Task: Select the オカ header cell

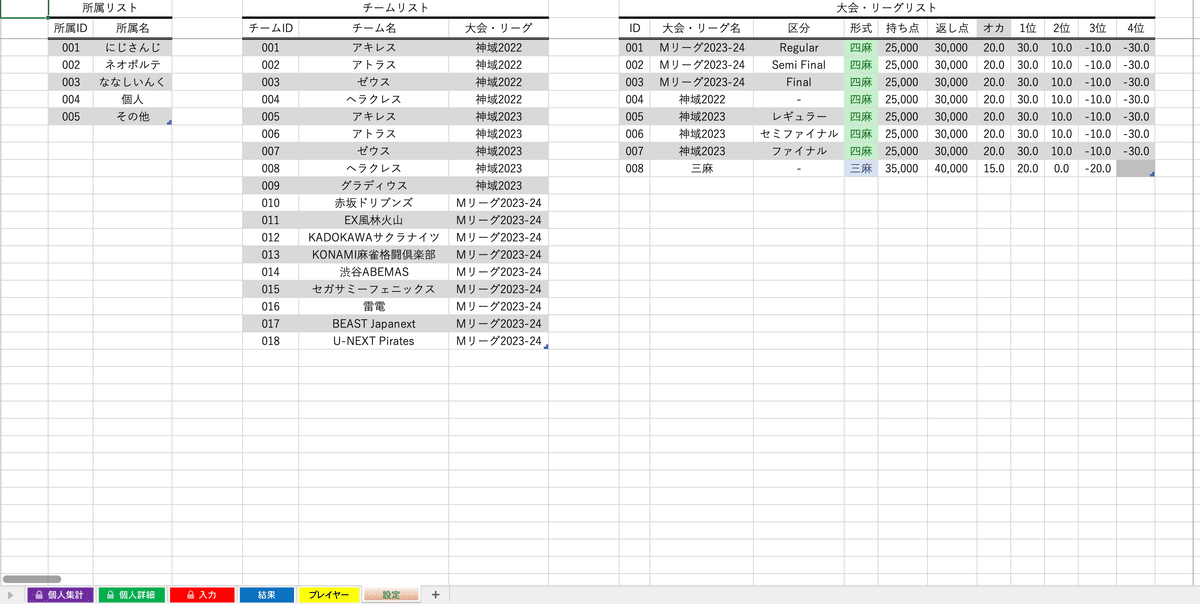Action: click(994, 28)
